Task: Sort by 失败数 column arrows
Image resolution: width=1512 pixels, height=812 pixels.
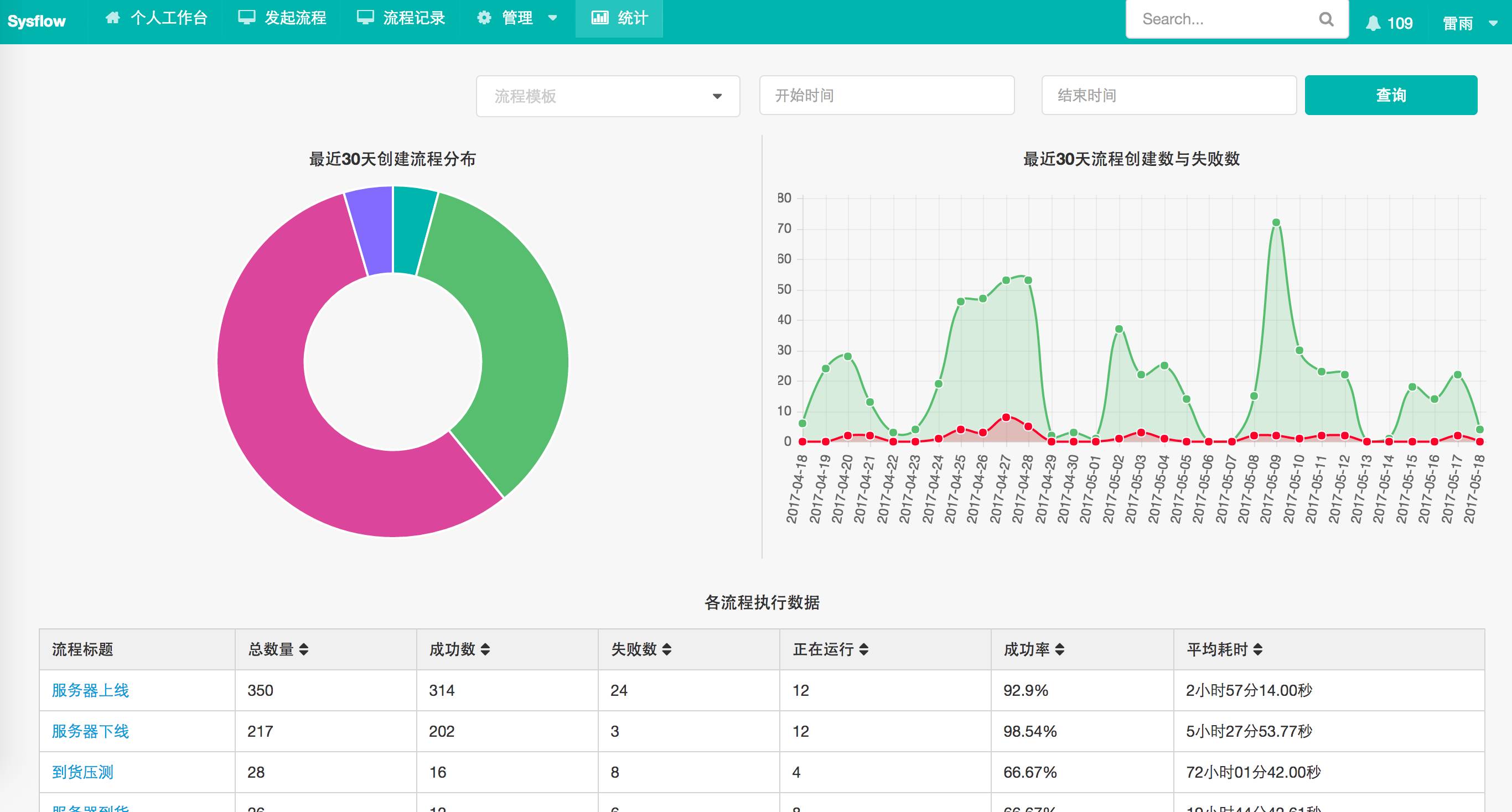Action: pyautogui.click(x=667, y=649)
